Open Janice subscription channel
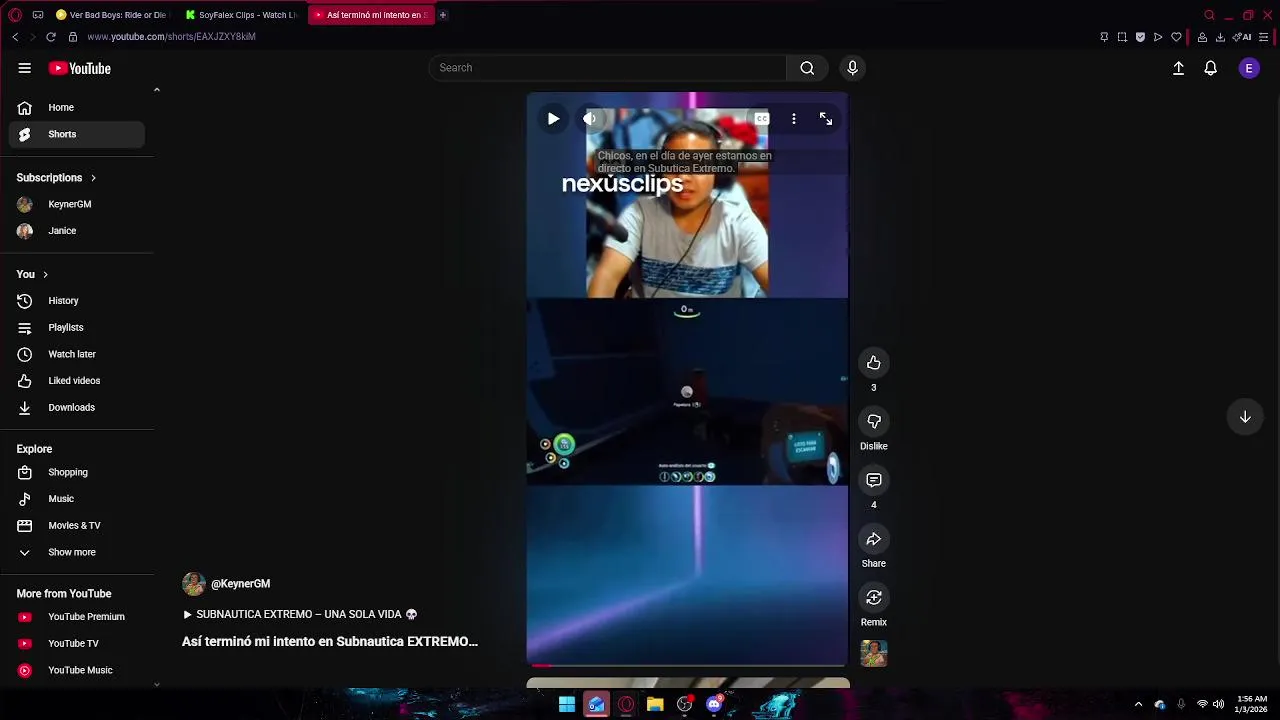The image size is (1280, 720). (77, 231)
